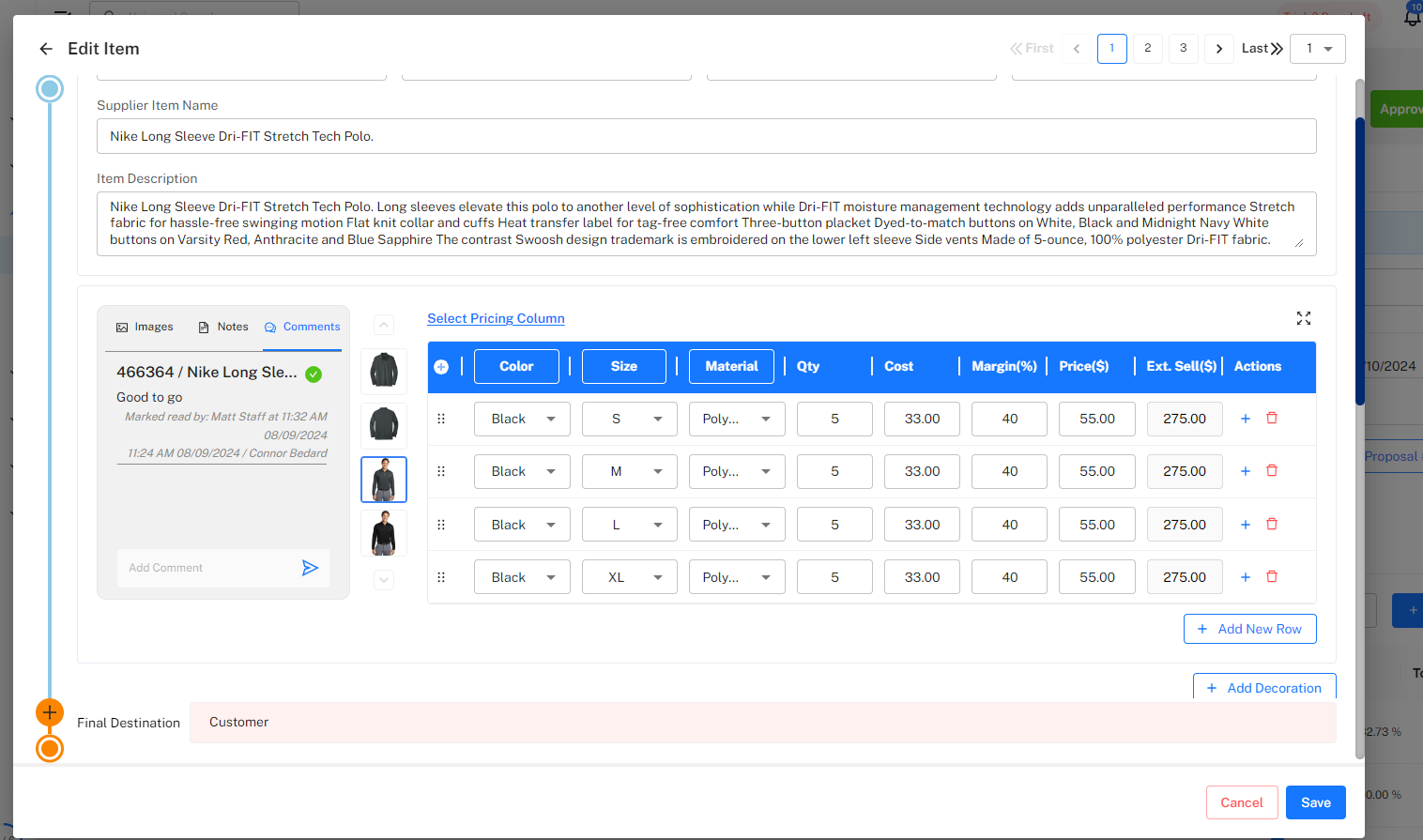Delete the size M row
Viewport: 1423px width, 840px height.
click(1272, 471)
